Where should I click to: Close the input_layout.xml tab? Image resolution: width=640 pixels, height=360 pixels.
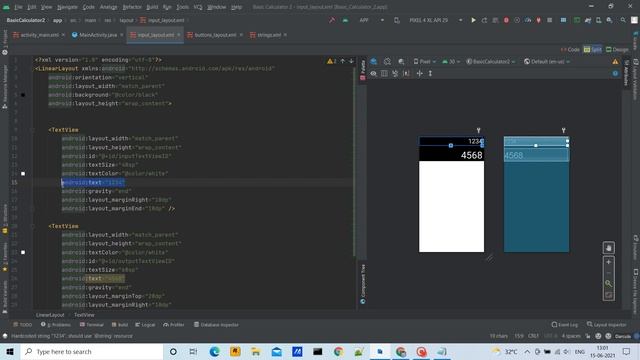click(x=178, y=35)
